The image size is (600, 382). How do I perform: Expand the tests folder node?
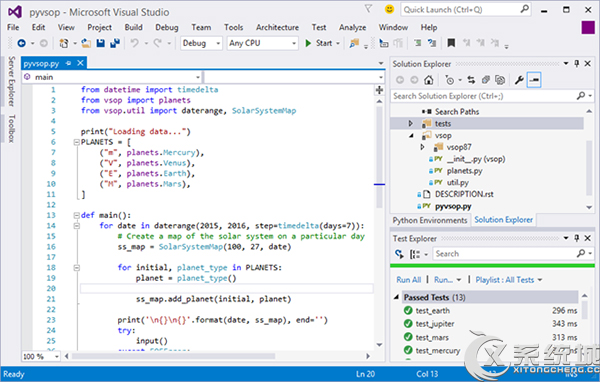[x=411, y=124]
